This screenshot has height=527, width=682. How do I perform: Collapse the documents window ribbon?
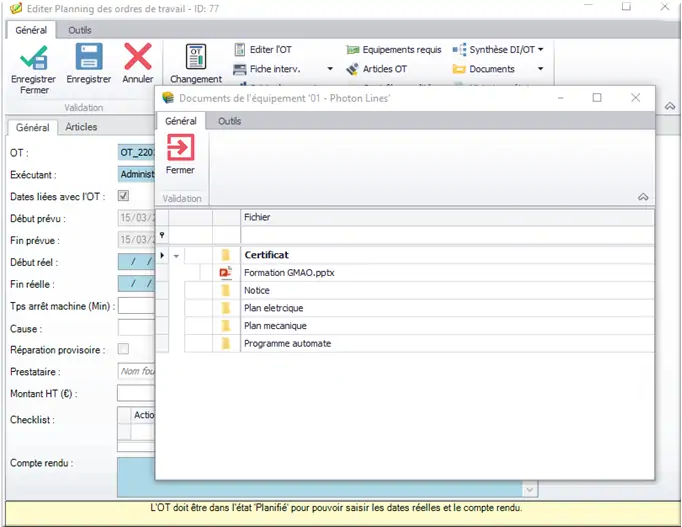642,197
